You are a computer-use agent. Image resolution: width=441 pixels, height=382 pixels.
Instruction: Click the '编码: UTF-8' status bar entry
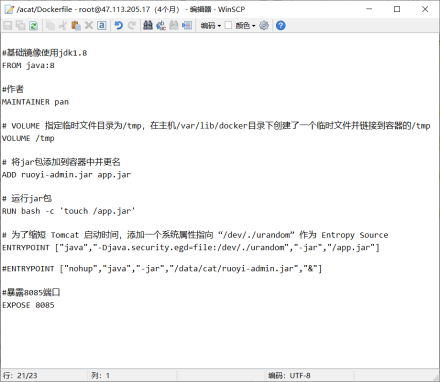(x=289, y=375)
